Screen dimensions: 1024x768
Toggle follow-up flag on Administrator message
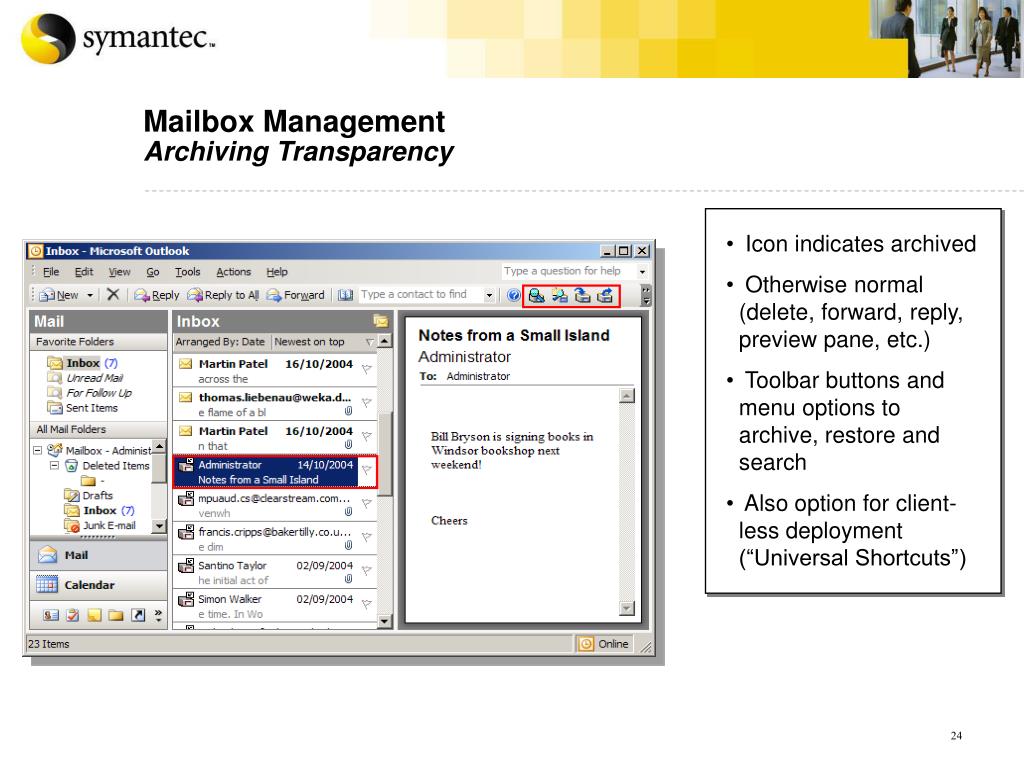367,470
